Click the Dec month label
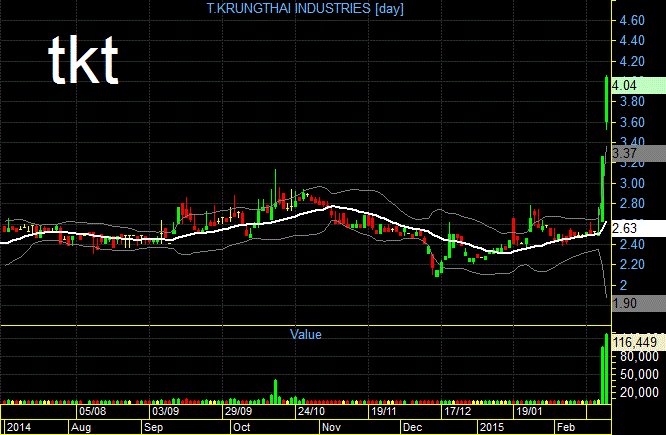 tap(412, 427)
